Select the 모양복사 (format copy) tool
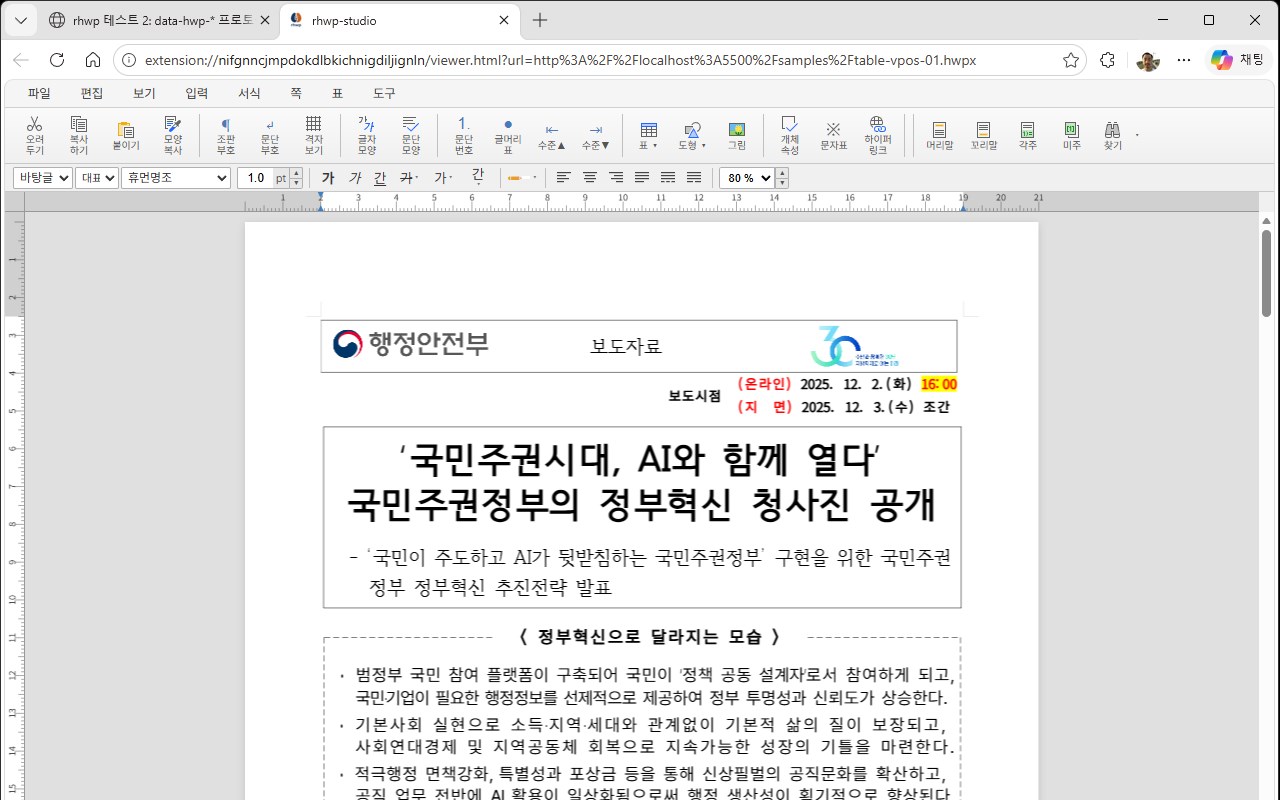The image size is (1280, 800). [173, 135]
